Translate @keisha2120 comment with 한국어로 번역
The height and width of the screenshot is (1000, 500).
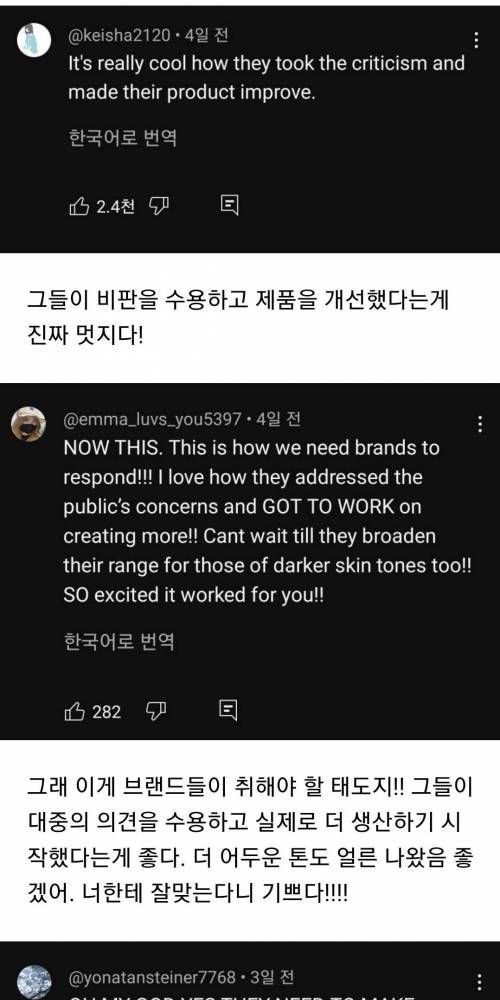122,138
